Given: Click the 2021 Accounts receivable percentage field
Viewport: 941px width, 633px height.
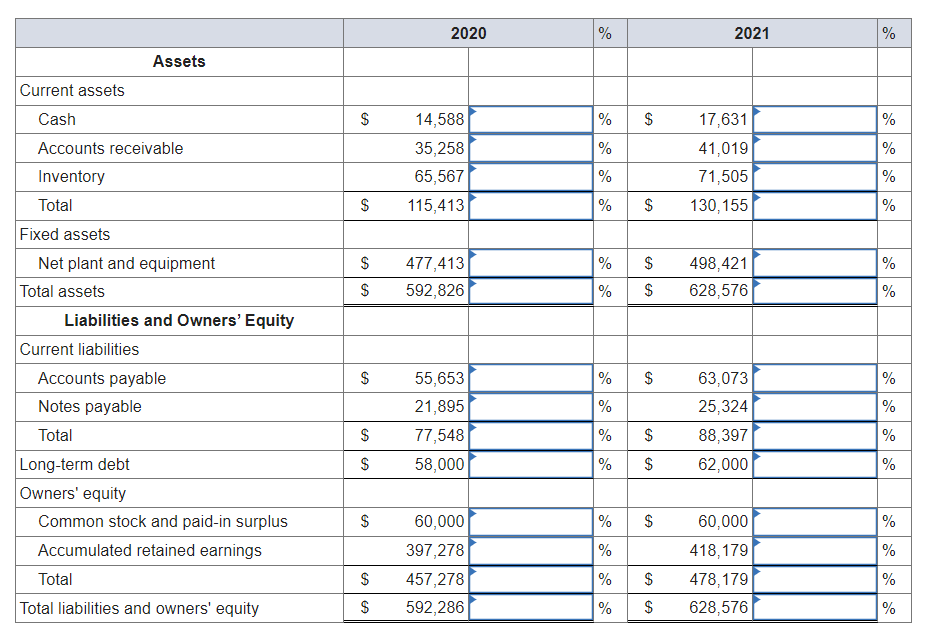Looking at the screenshot, I should pos(813,147).
